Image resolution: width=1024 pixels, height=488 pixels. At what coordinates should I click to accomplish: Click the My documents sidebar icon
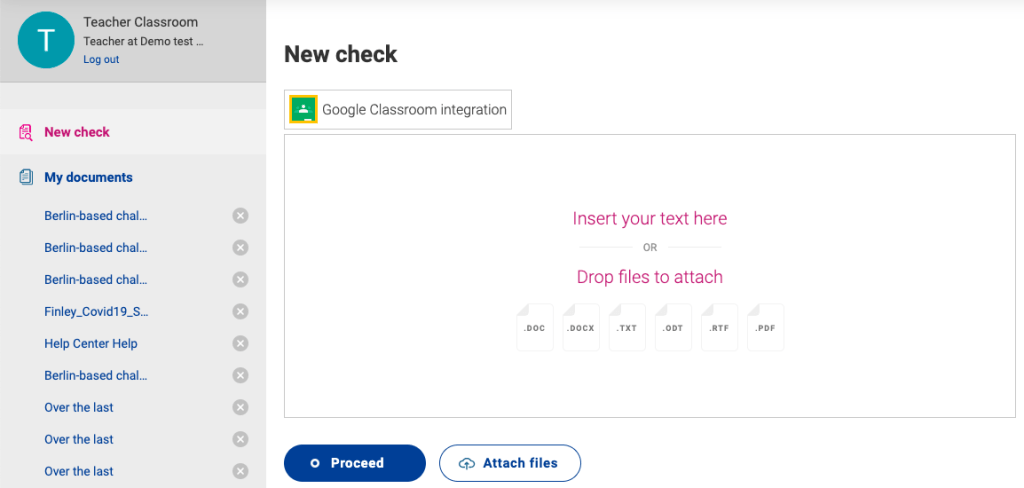tap(25, 177)
